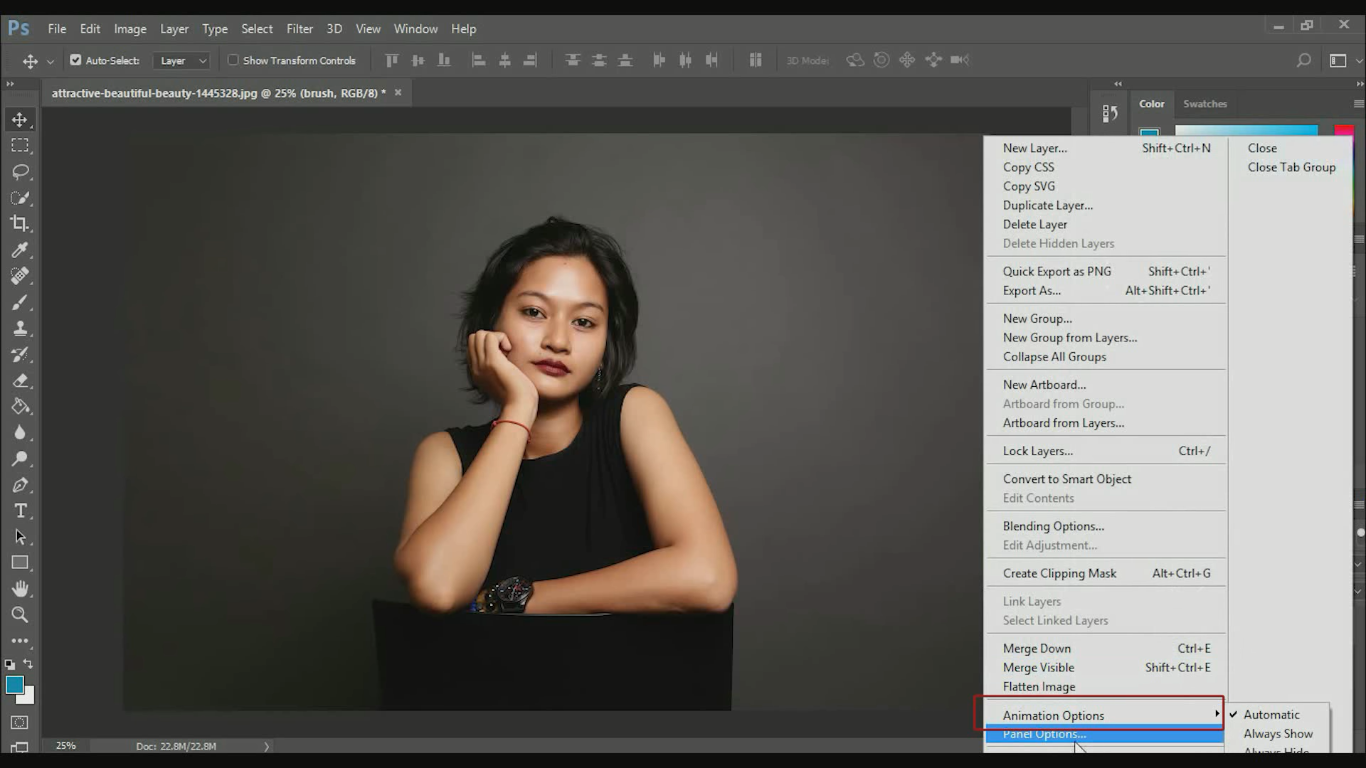Choose Always Show animation option

tap(1278, 734)
